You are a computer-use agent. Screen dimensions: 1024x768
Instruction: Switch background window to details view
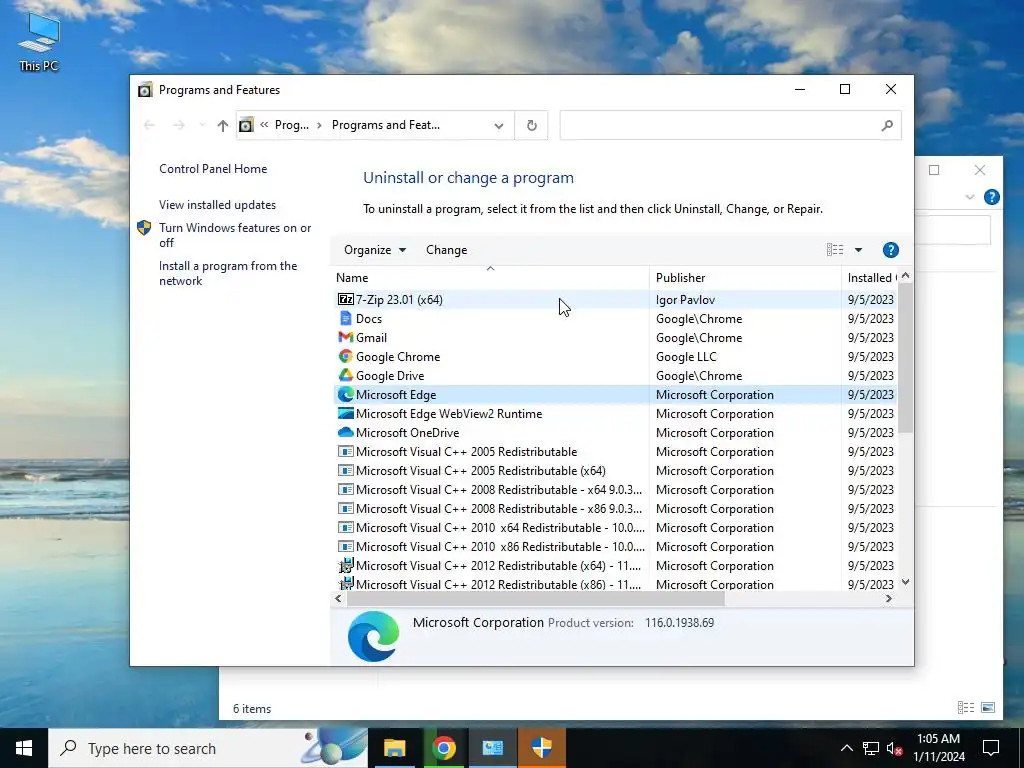pos(965,707)
